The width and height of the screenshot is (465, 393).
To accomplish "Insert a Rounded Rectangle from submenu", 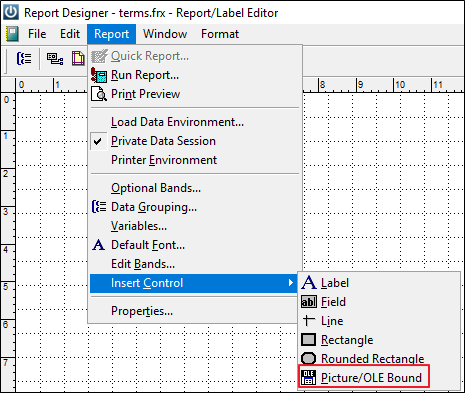I will (379, 359).
